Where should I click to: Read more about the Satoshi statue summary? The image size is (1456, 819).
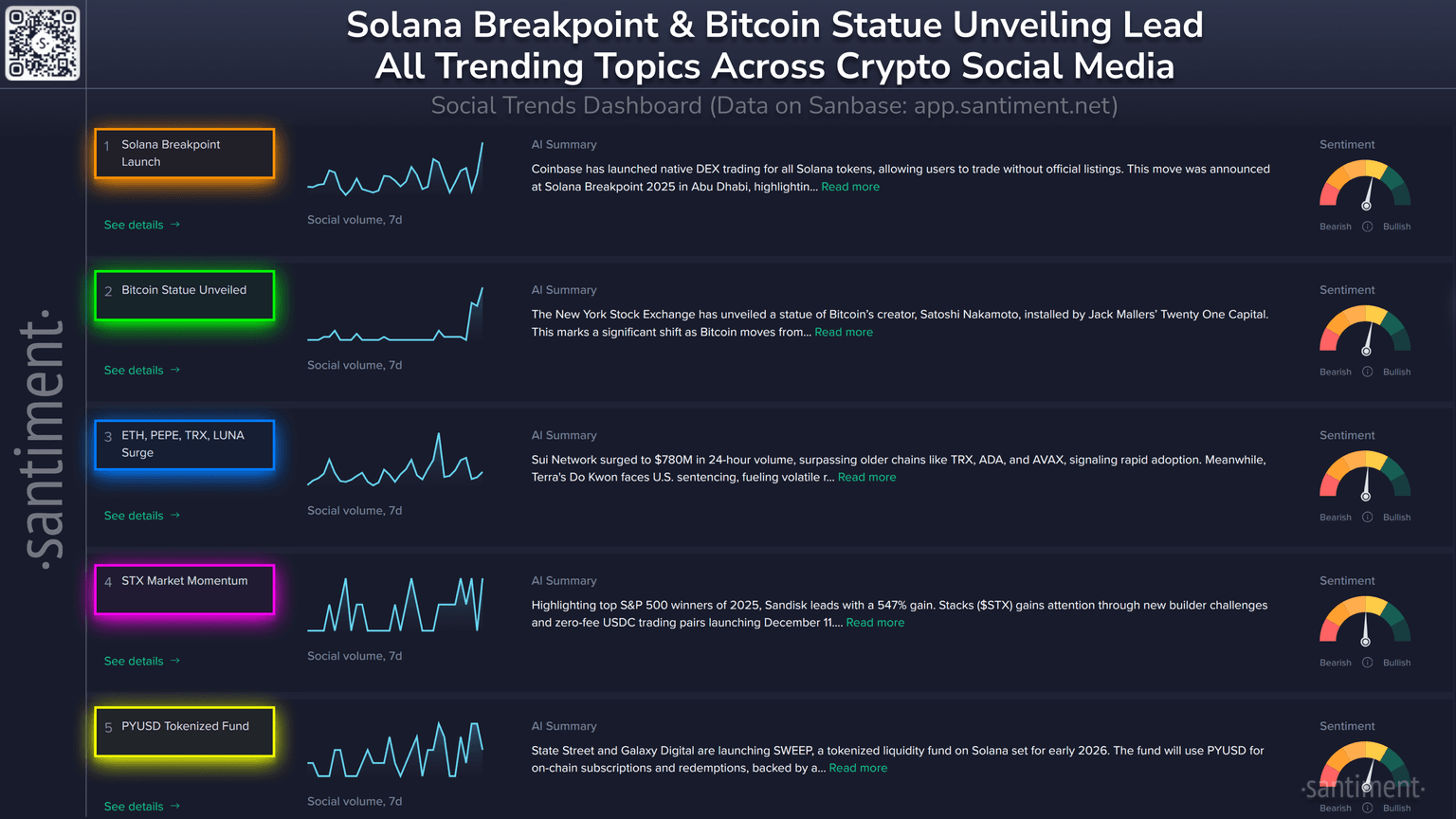pos(844,333)
